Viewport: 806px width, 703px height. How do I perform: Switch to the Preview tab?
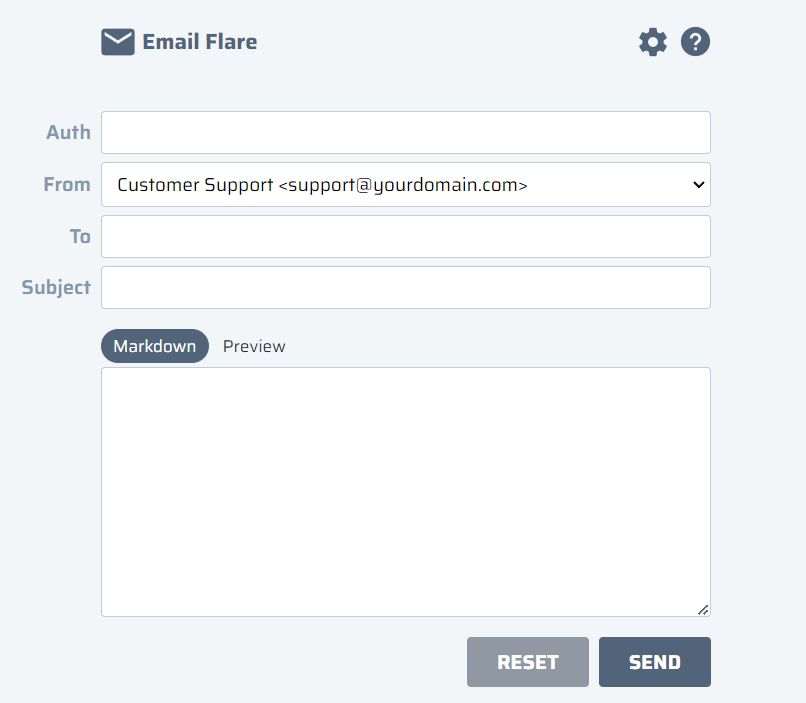[254, 346]
